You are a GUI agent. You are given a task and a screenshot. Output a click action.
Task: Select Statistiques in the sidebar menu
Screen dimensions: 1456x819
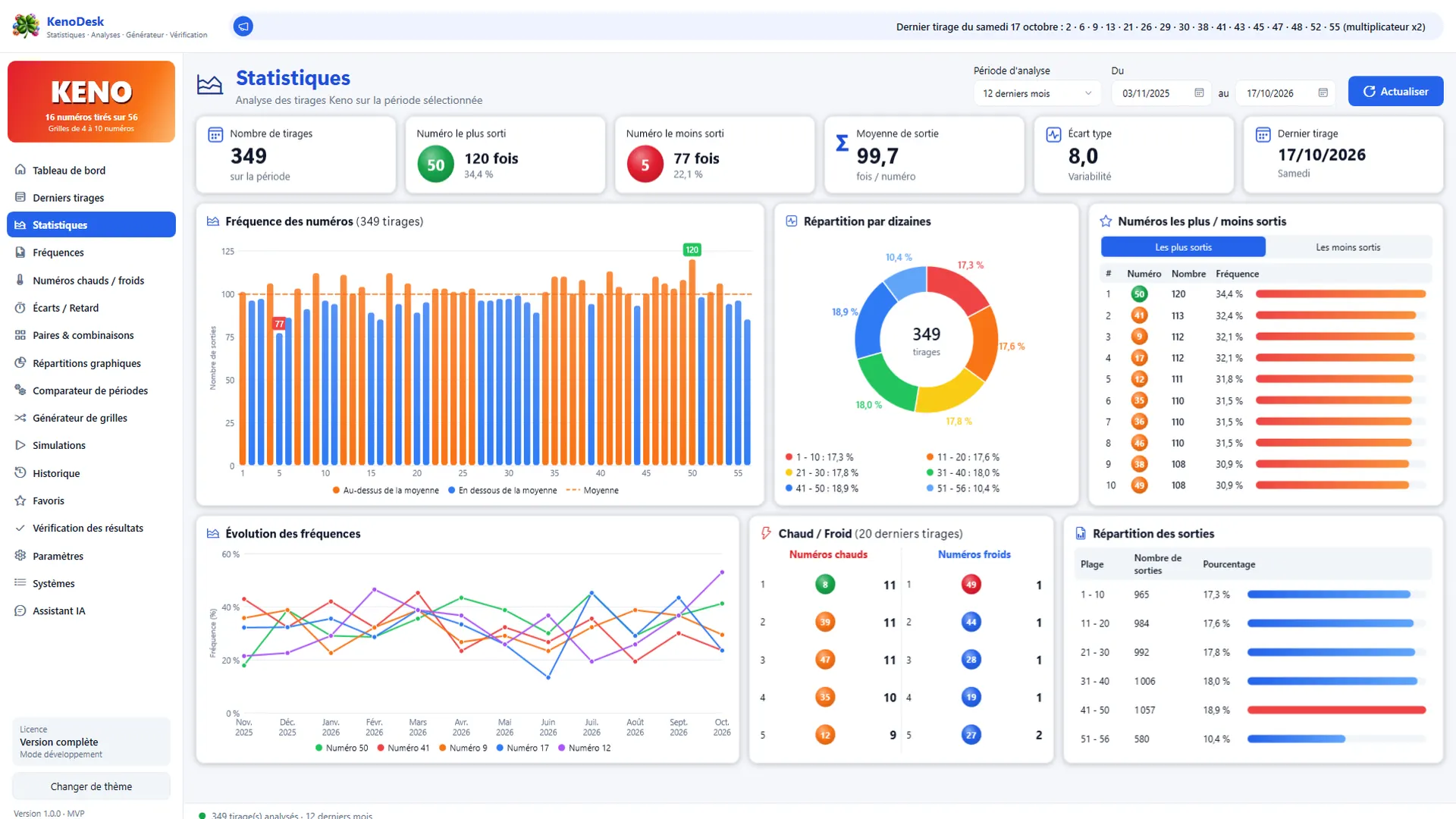[91, 224]
